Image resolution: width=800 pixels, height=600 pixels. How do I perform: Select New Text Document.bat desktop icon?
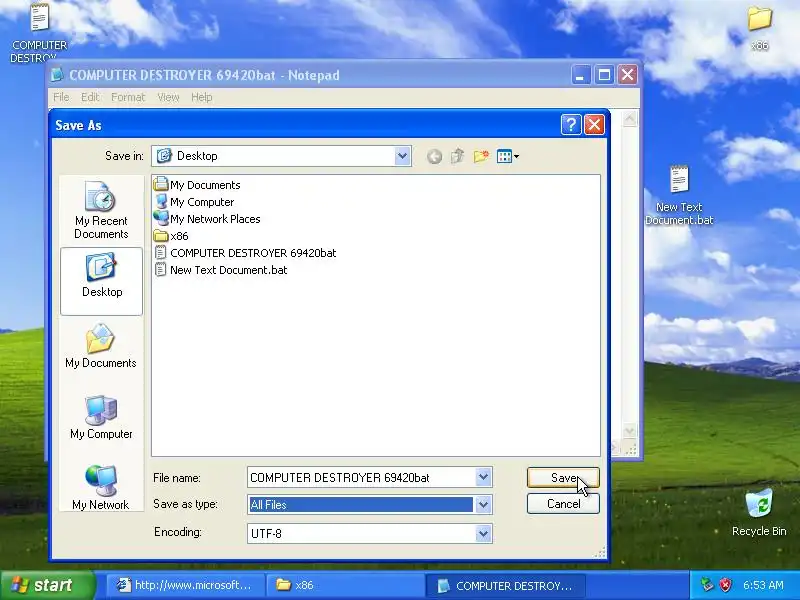coord(679,195)
